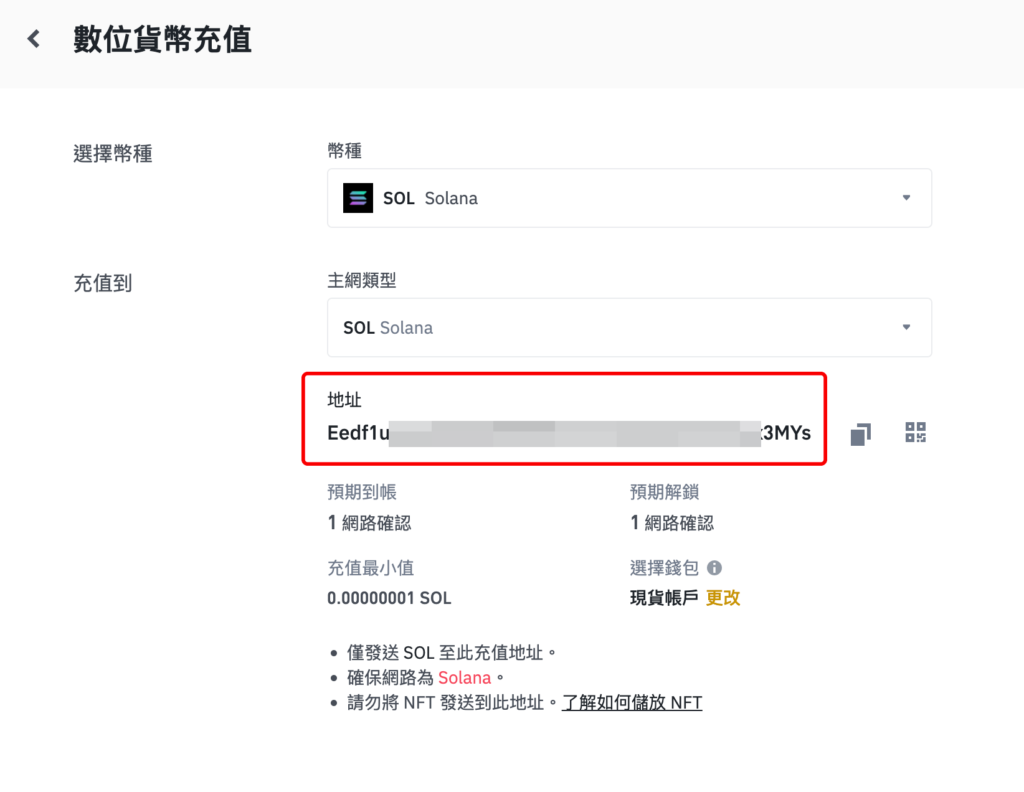Select the address text starting Eedf1u

tap(569, 433)
